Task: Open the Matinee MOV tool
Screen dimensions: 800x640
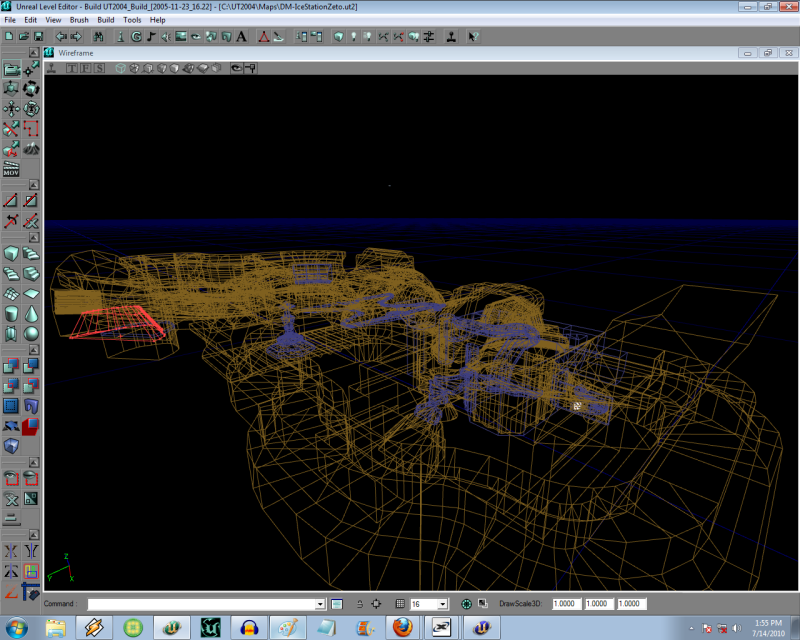Action: (11, 168)
